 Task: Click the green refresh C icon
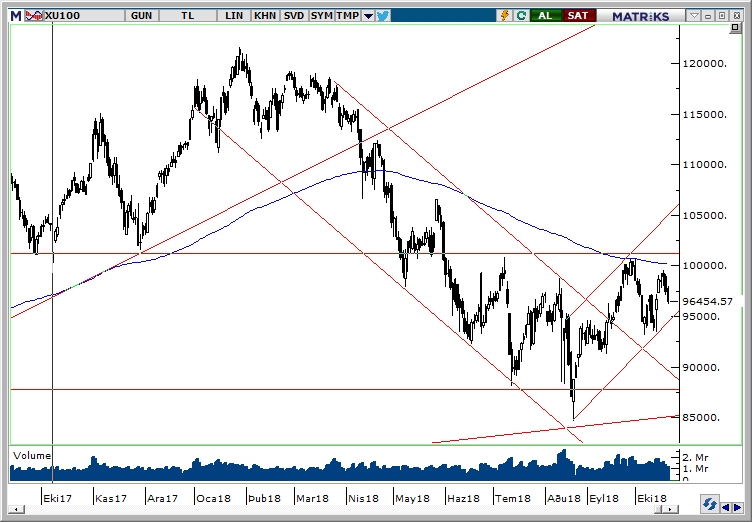(521, 16)
